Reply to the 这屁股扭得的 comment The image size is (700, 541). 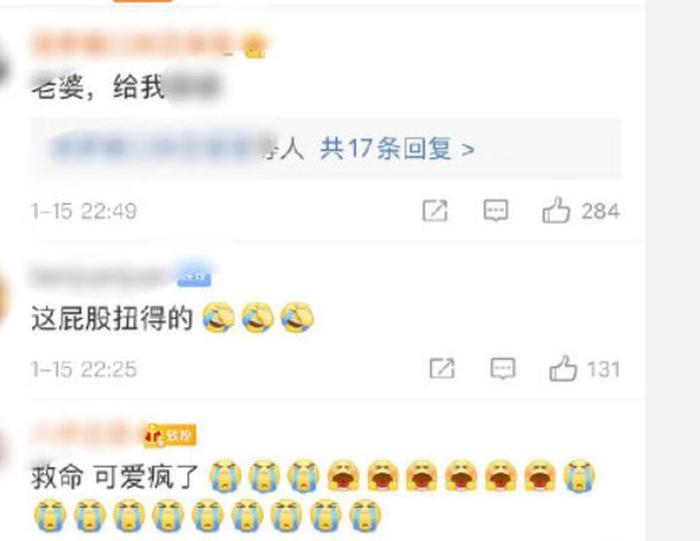[503, 368]
